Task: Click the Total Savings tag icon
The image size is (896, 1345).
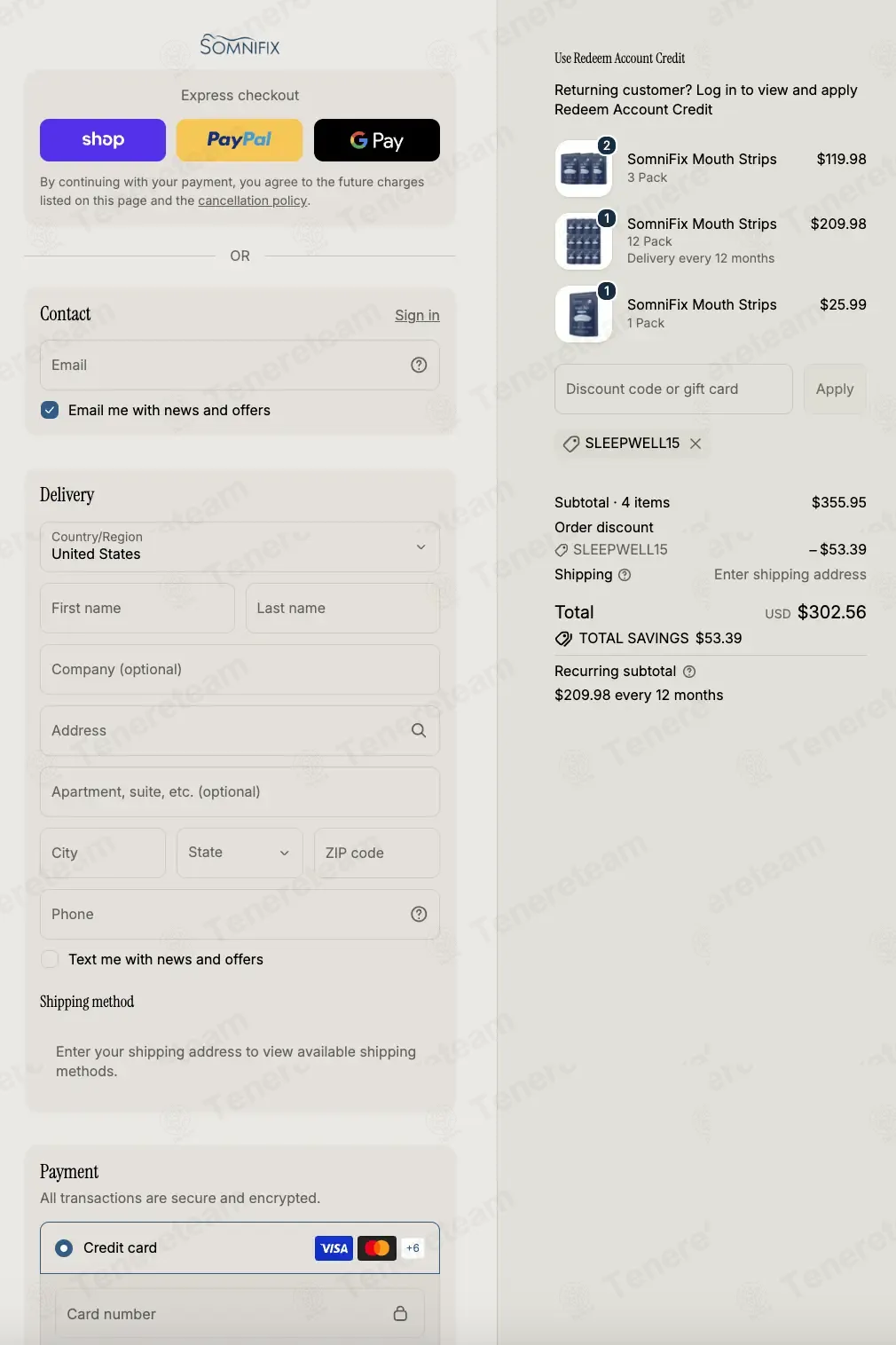Action: [563, 639]
